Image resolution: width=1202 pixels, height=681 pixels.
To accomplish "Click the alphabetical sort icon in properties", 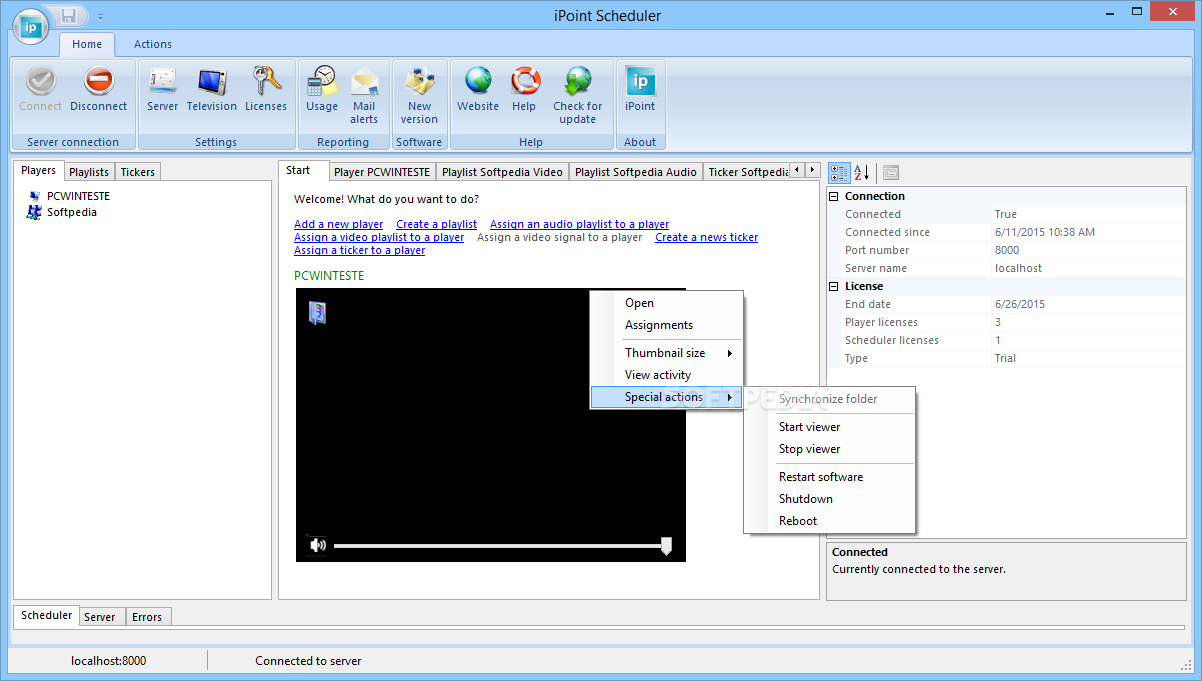I will tap(862, 172).
